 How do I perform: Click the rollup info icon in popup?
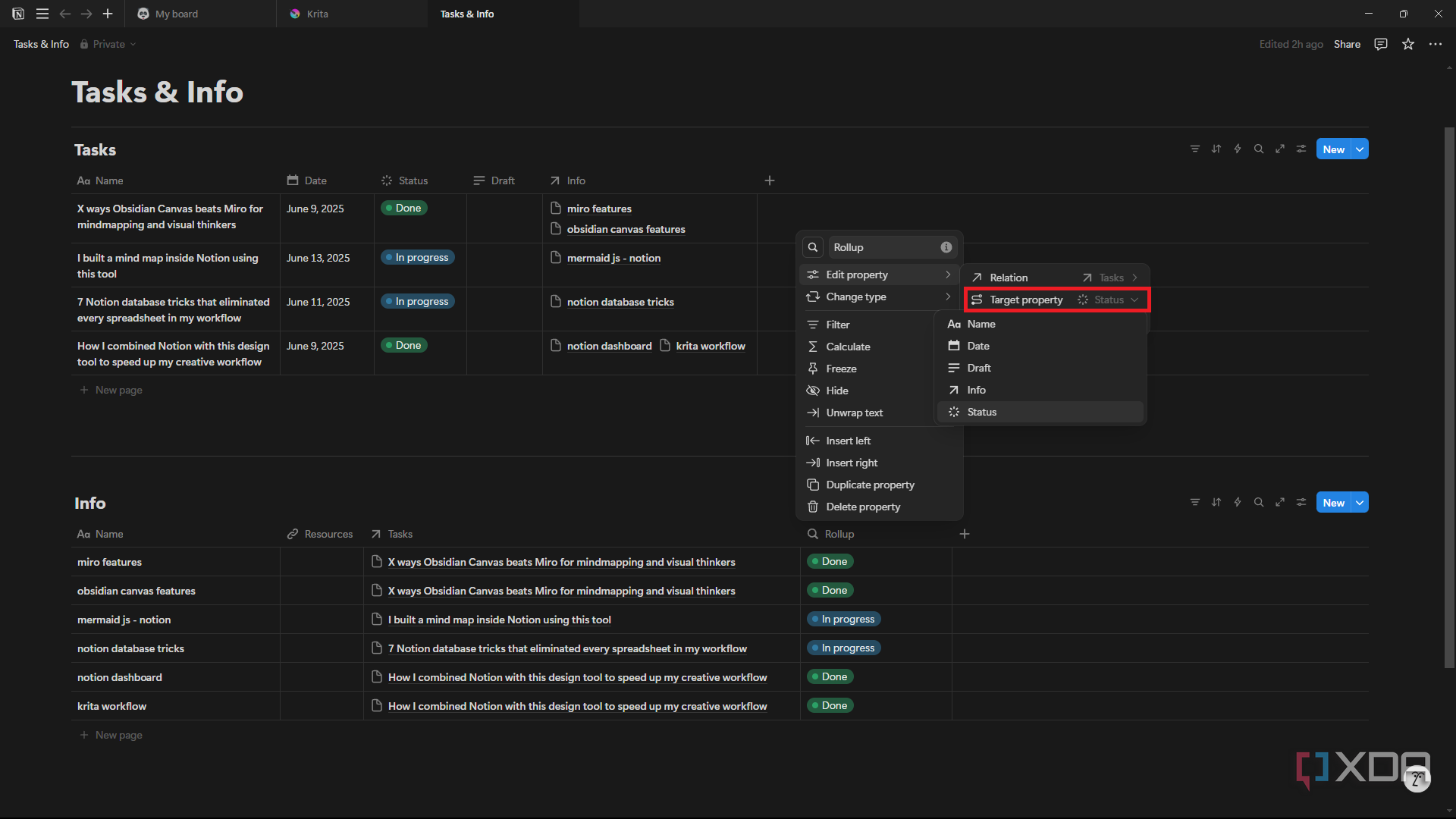[946, 247]
